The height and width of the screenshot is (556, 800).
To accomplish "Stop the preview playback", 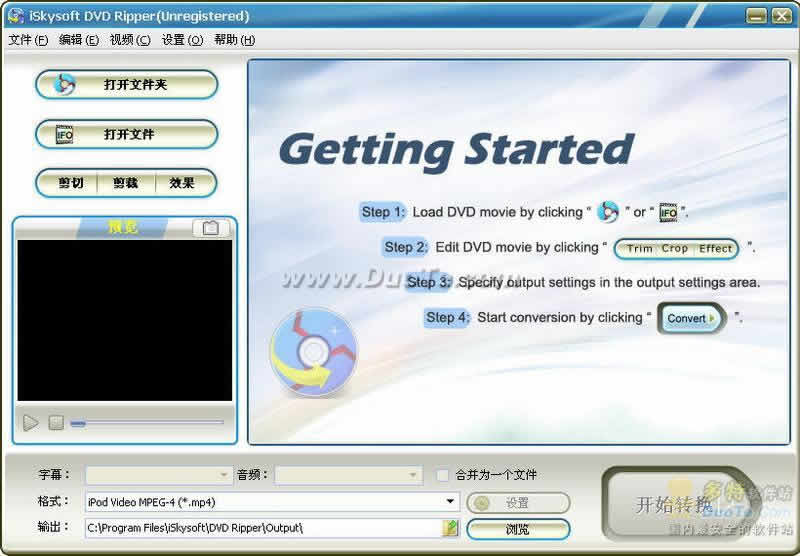I will [x=56, y=422].
